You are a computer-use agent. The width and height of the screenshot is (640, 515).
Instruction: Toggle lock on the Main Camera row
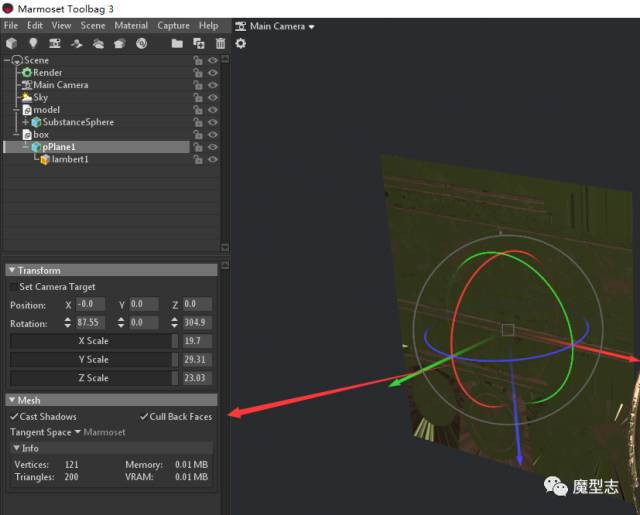click(x=198, y=85)
